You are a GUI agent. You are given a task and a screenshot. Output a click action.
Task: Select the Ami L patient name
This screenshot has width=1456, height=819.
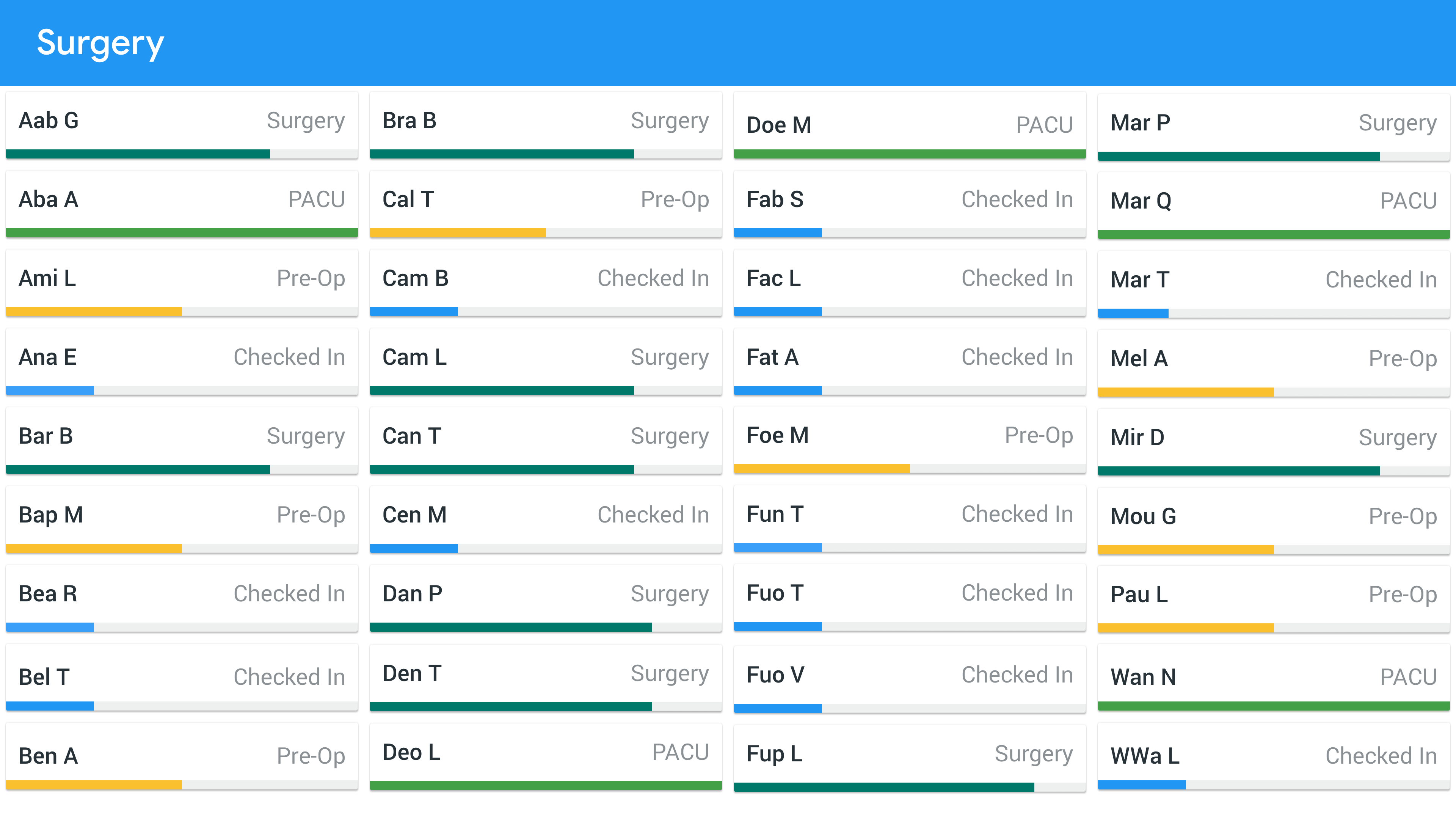pyautogui.click(x=47, y=279)
